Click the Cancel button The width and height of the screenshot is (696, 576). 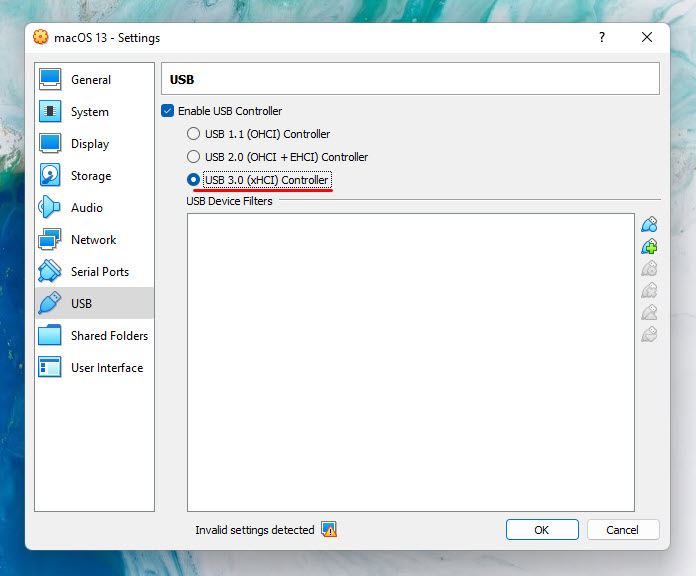tap(623, 530)
